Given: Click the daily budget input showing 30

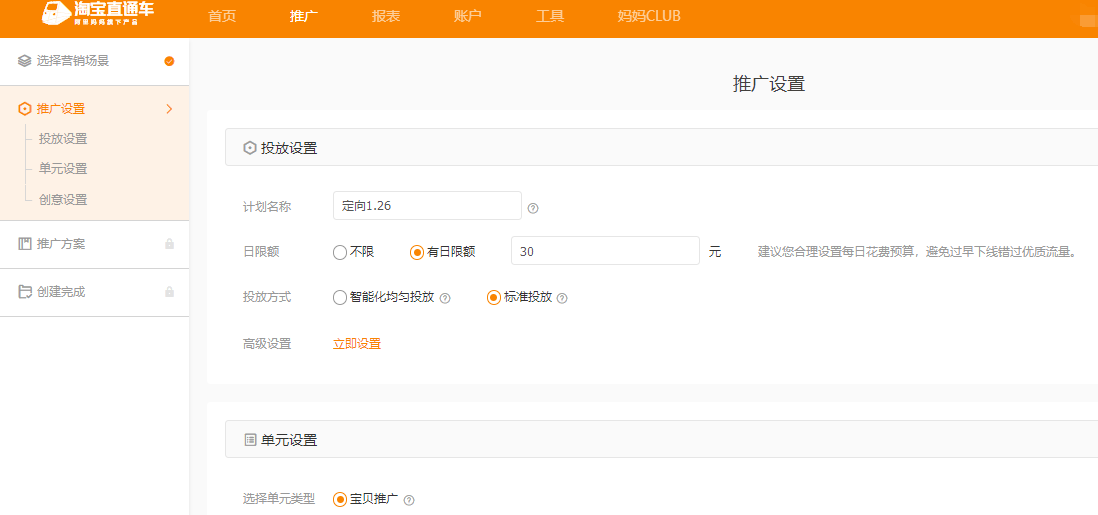Looking at the screenshot, I should (604, 251).
